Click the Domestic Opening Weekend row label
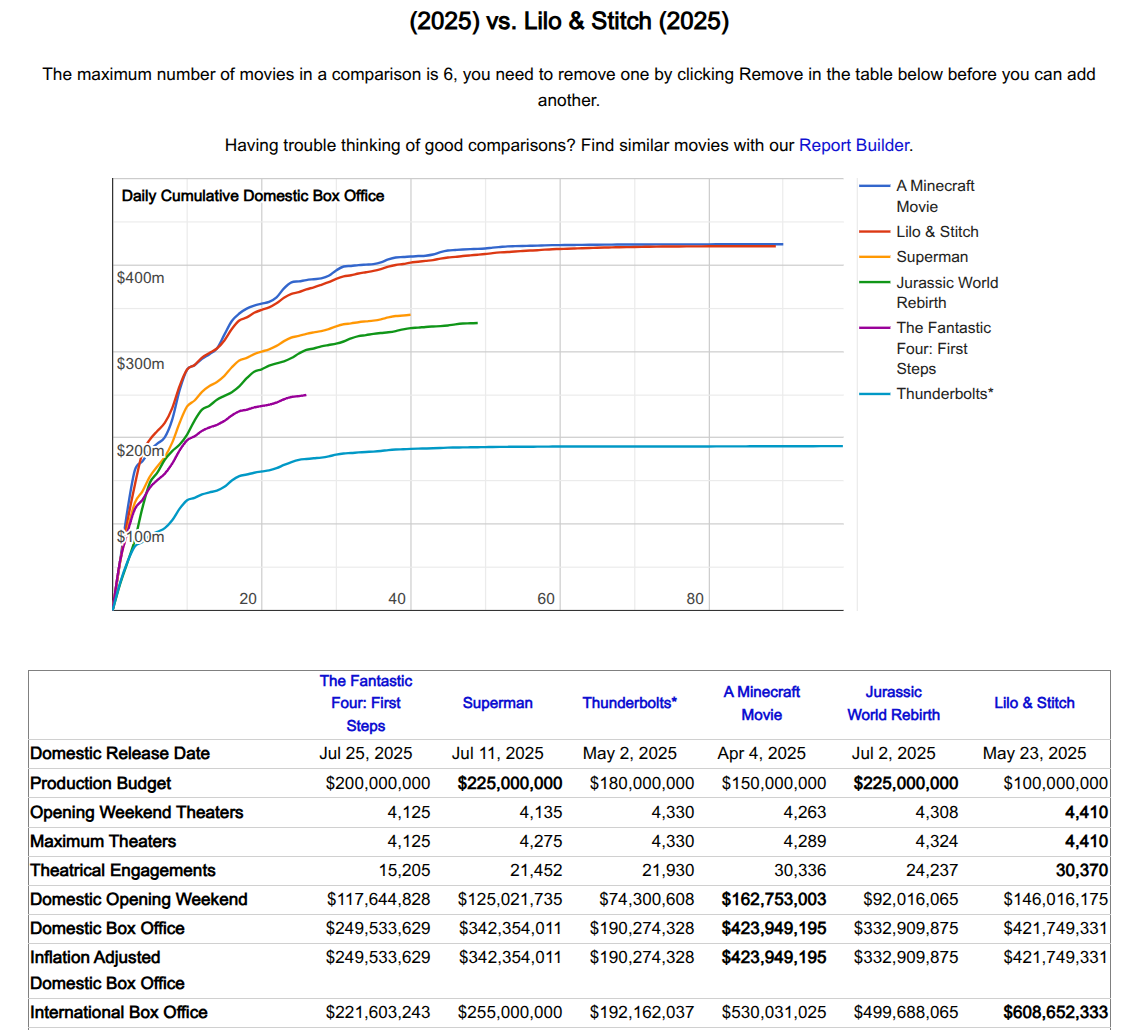This screenshot has width=1130, height=1030. (x=138, y=900)
